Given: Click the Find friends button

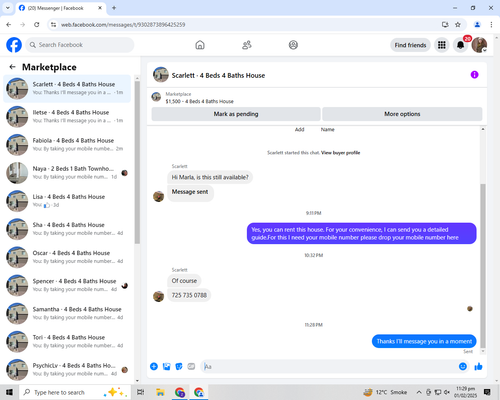Looking at the screenshot, I should [x=410, y=45].
